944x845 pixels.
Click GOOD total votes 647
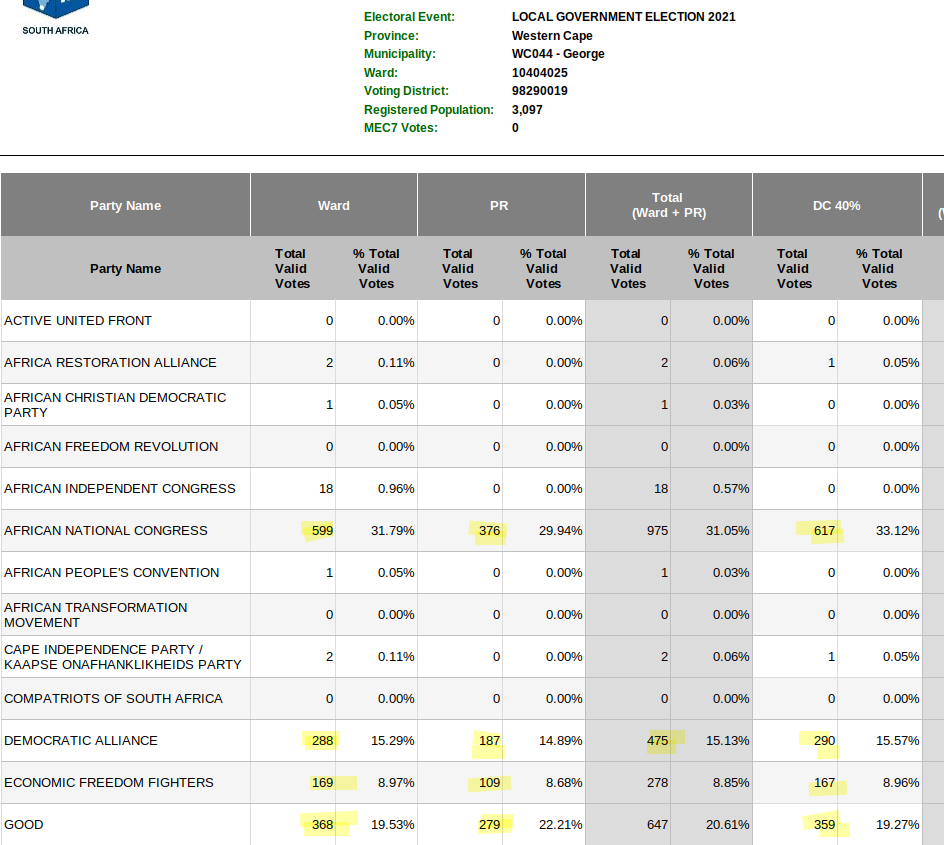(657, 825)
